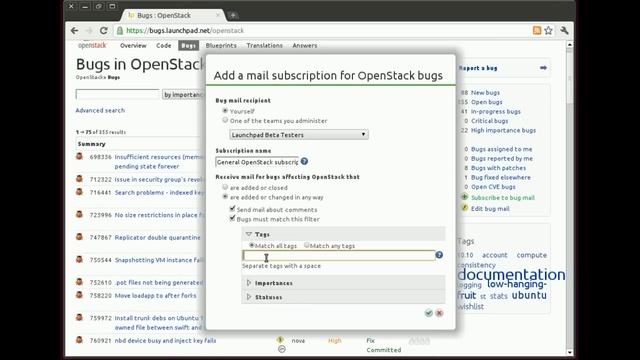Select Yourself as bug mail recipient
Image resolution: width=640 pixels, height=360 pixels.
pos(225,111)
